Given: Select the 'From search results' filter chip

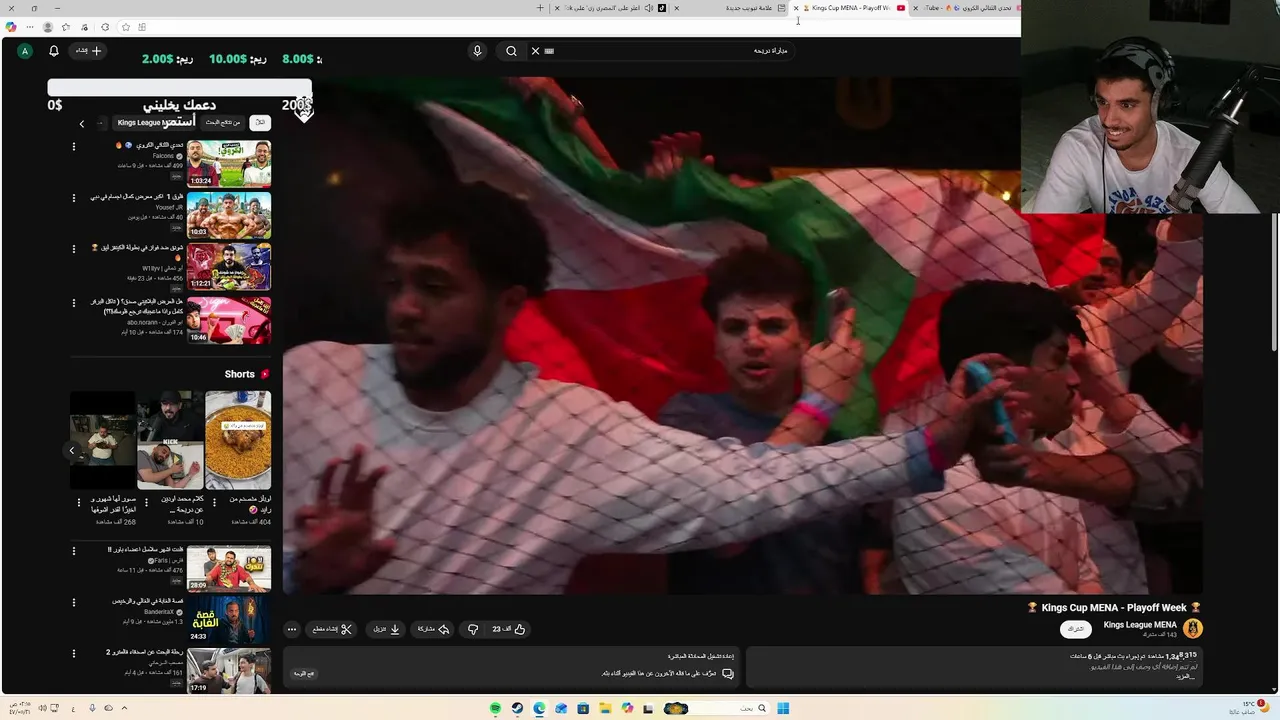Looking at the screenshot, I should [223, 122].
